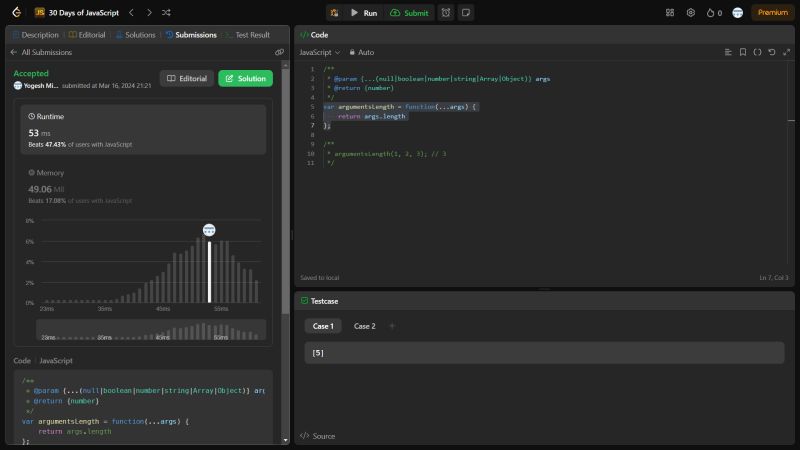Screen dimensions: 800x450
Task: Copy the submission link icon
Action: click(x=279, y=52)
